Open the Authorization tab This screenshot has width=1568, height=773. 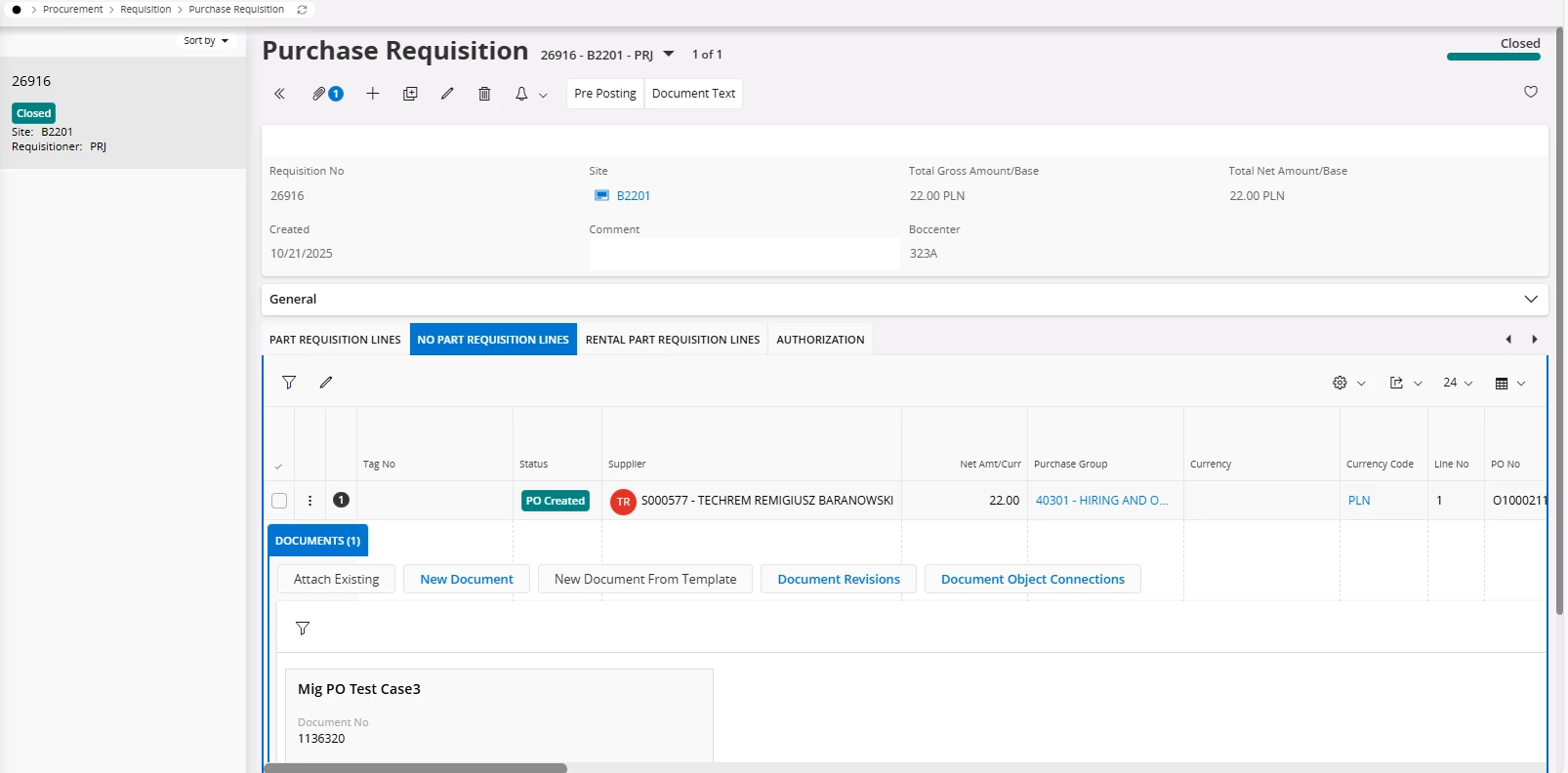pos(820,340)
